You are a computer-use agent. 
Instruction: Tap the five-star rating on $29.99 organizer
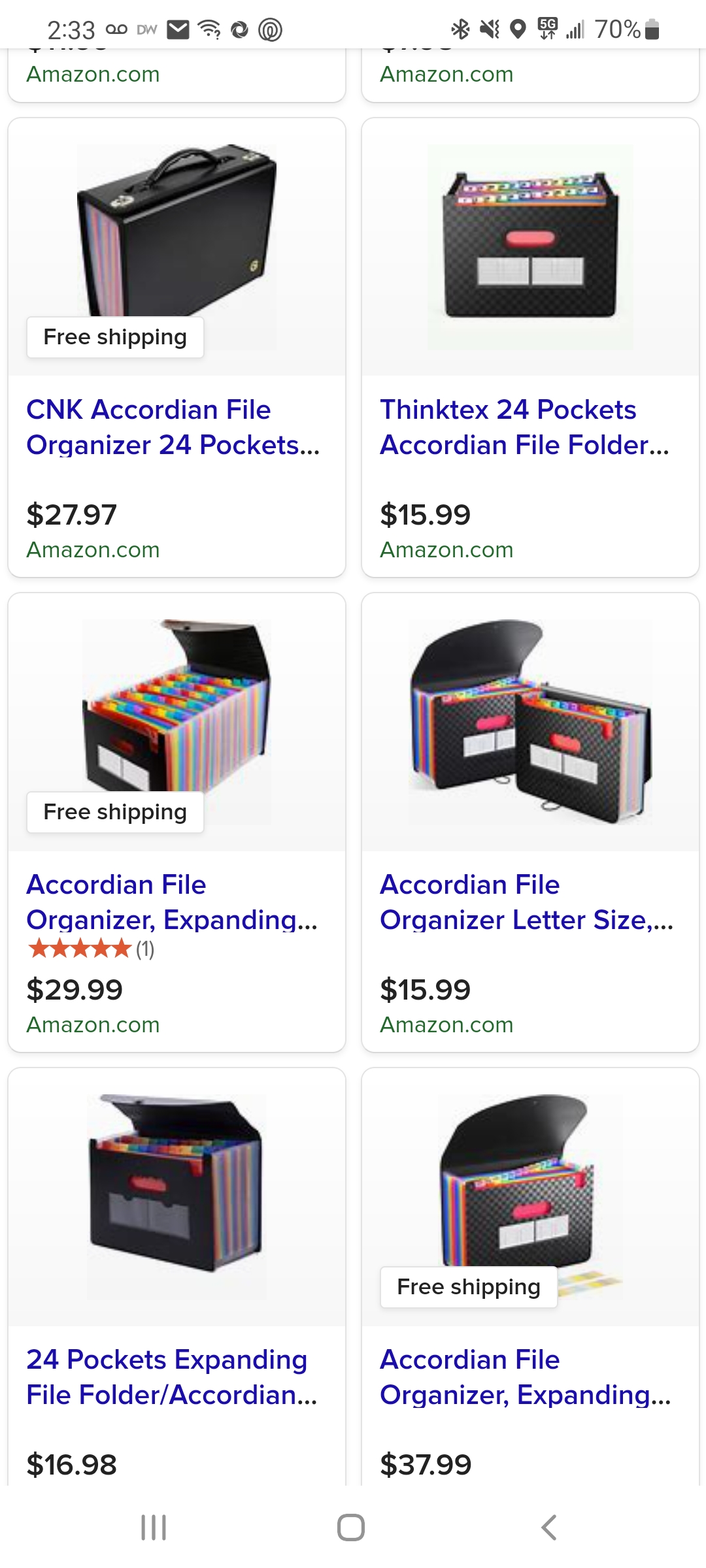(80, 949)
